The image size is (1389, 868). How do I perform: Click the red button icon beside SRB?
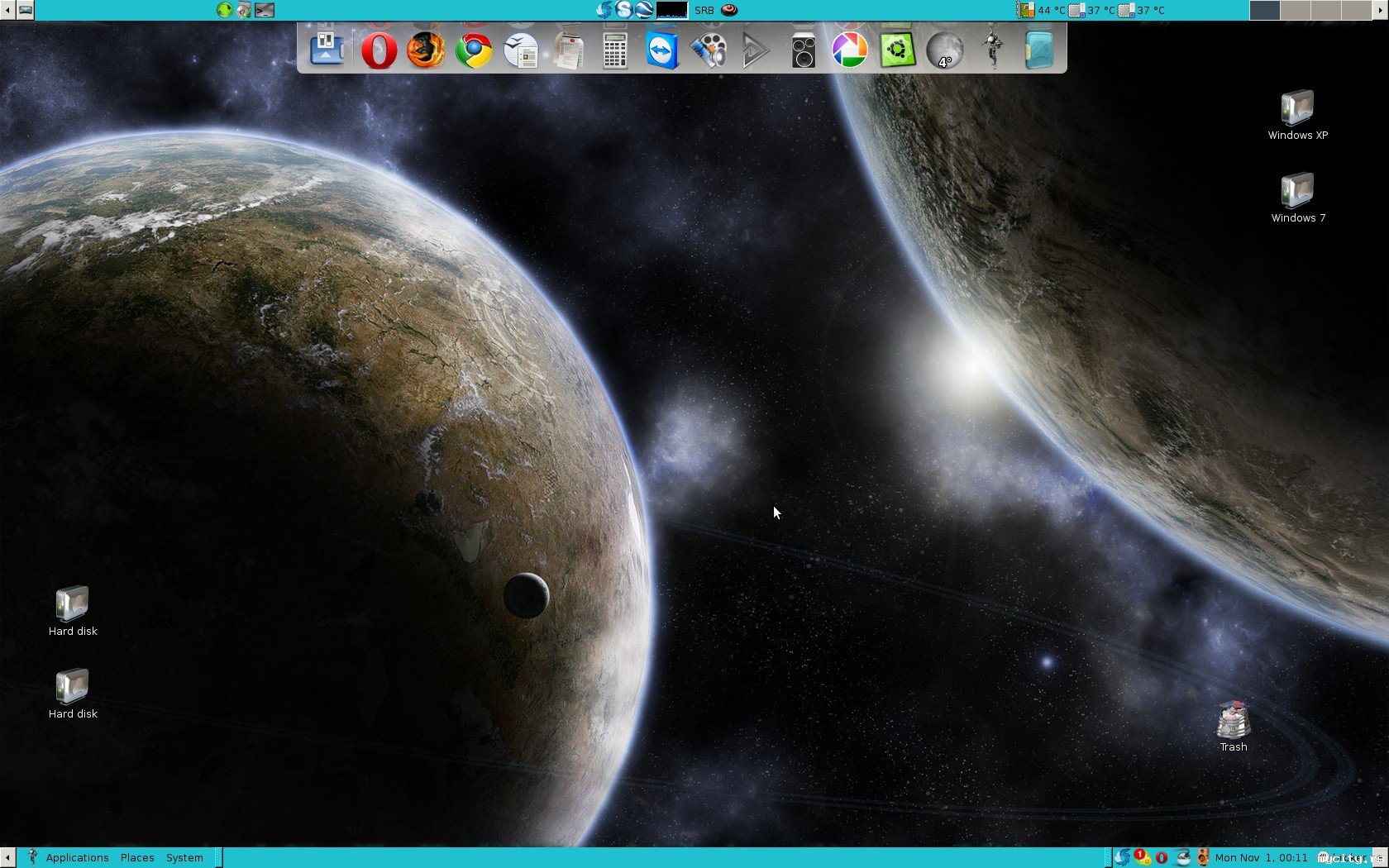(x=729, y=10)
